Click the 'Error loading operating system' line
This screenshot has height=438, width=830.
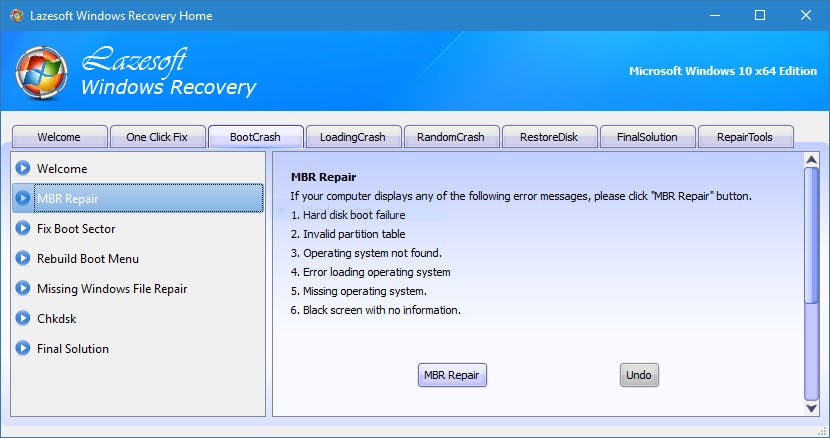371,272
